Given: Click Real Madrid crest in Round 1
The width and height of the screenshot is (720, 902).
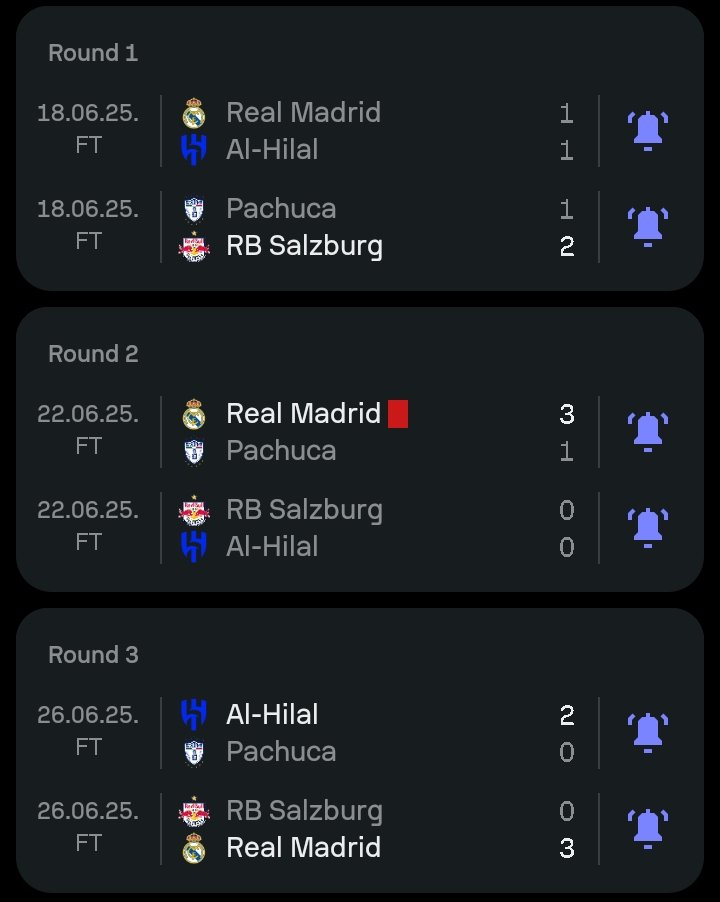Looking at the screenshot, I should [194, 113].
